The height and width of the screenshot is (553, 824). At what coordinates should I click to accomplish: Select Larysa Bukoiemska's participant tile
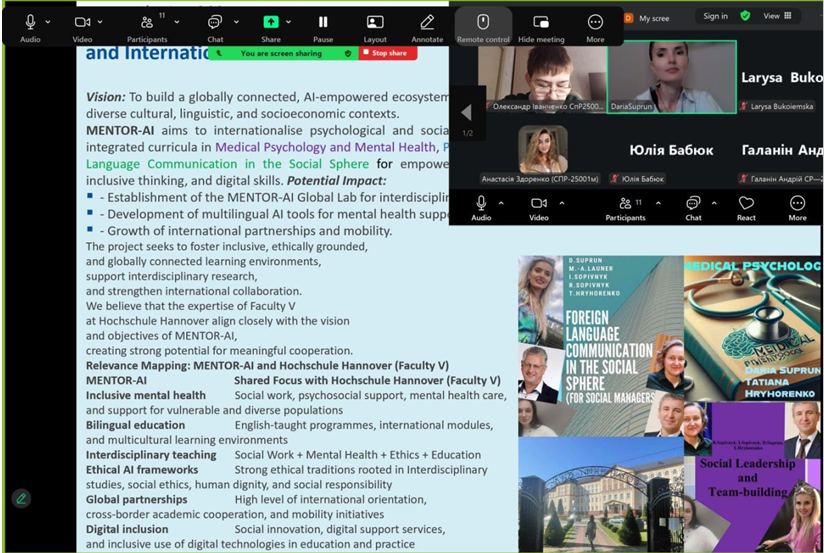780,78
